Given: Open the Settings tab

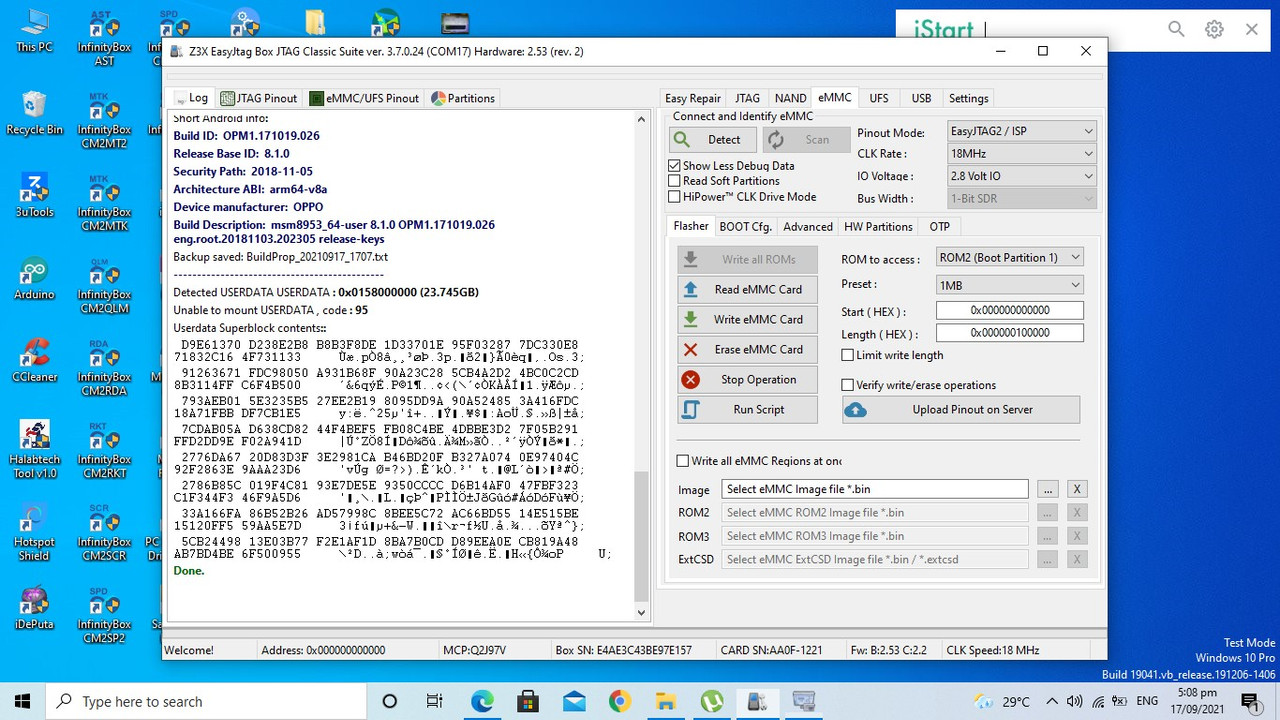Looking at the screenshot, I should tap(968, 98).
